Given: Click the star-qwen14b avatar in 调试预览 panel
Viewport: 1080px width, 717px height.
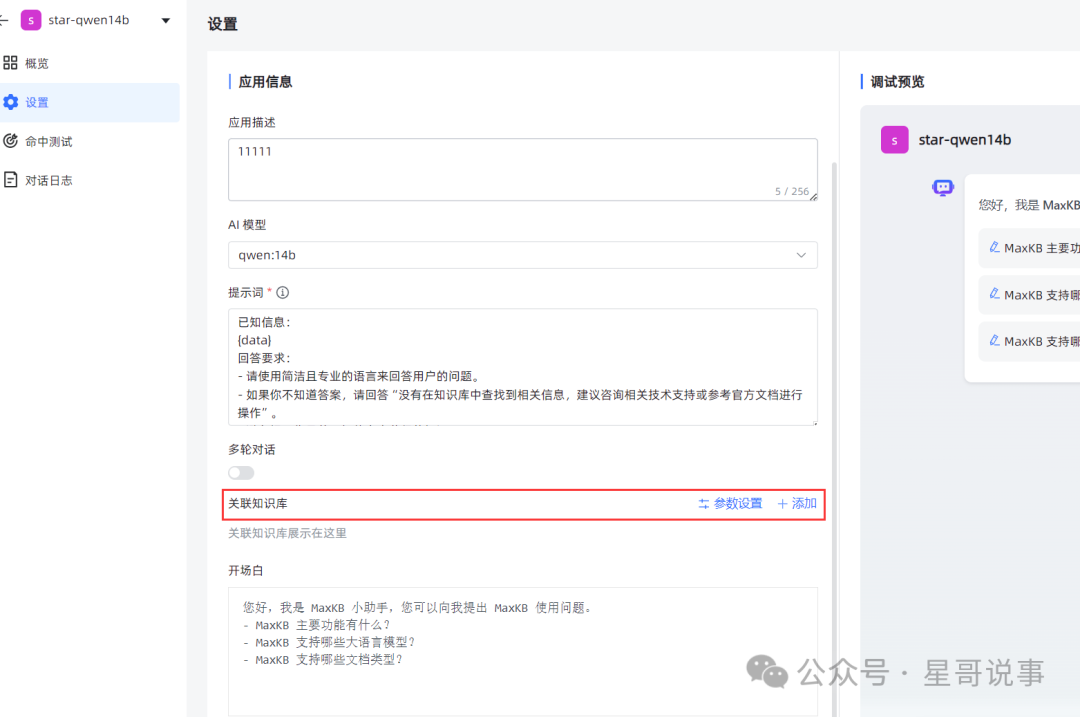Looking at the screenshot, I should coord(895,140).
